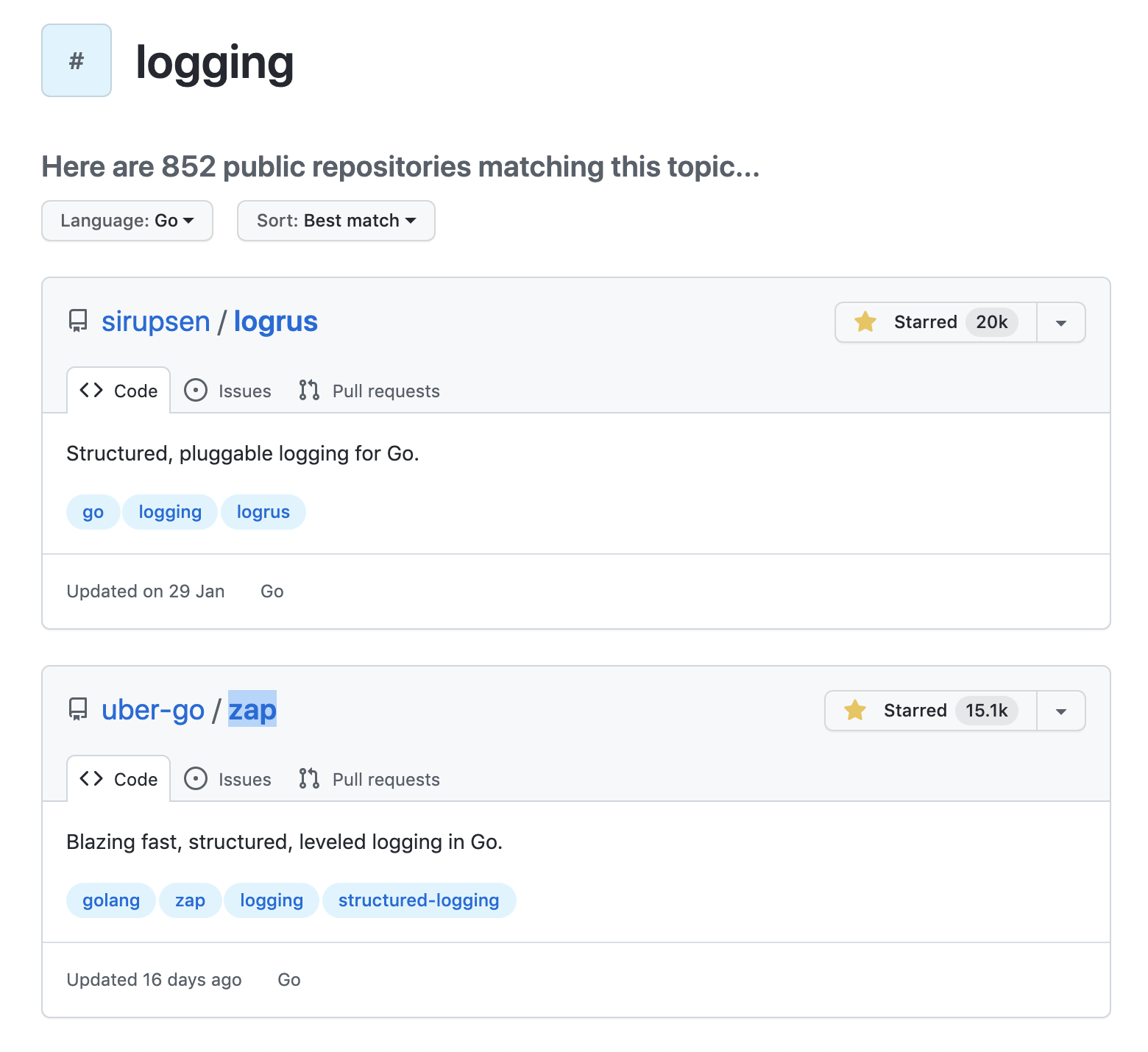Click the 20k star count badge
Image resolution: width=1148 pixels, height=1052 pixels.
[992, 322]
